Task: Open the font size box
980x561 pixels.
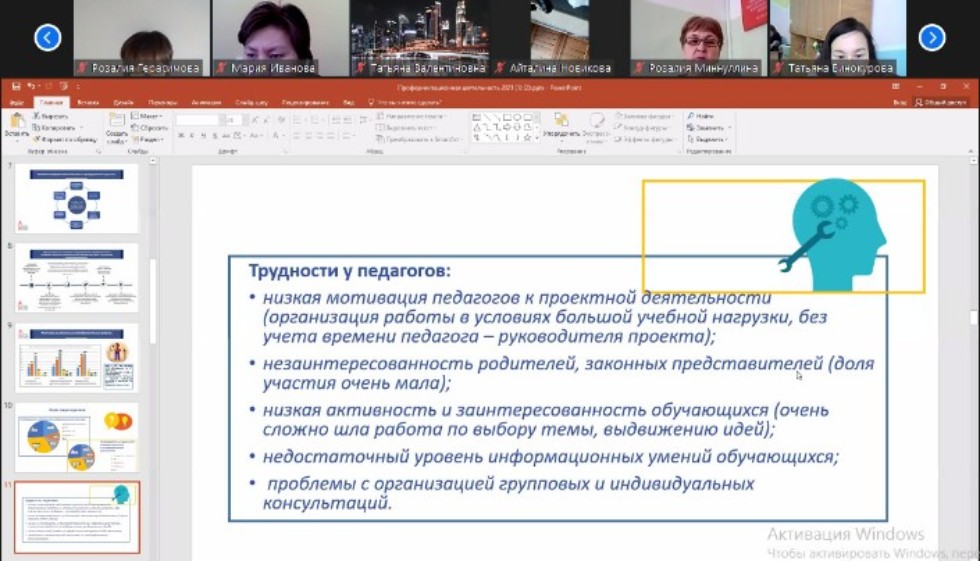Action: [232, 119]
